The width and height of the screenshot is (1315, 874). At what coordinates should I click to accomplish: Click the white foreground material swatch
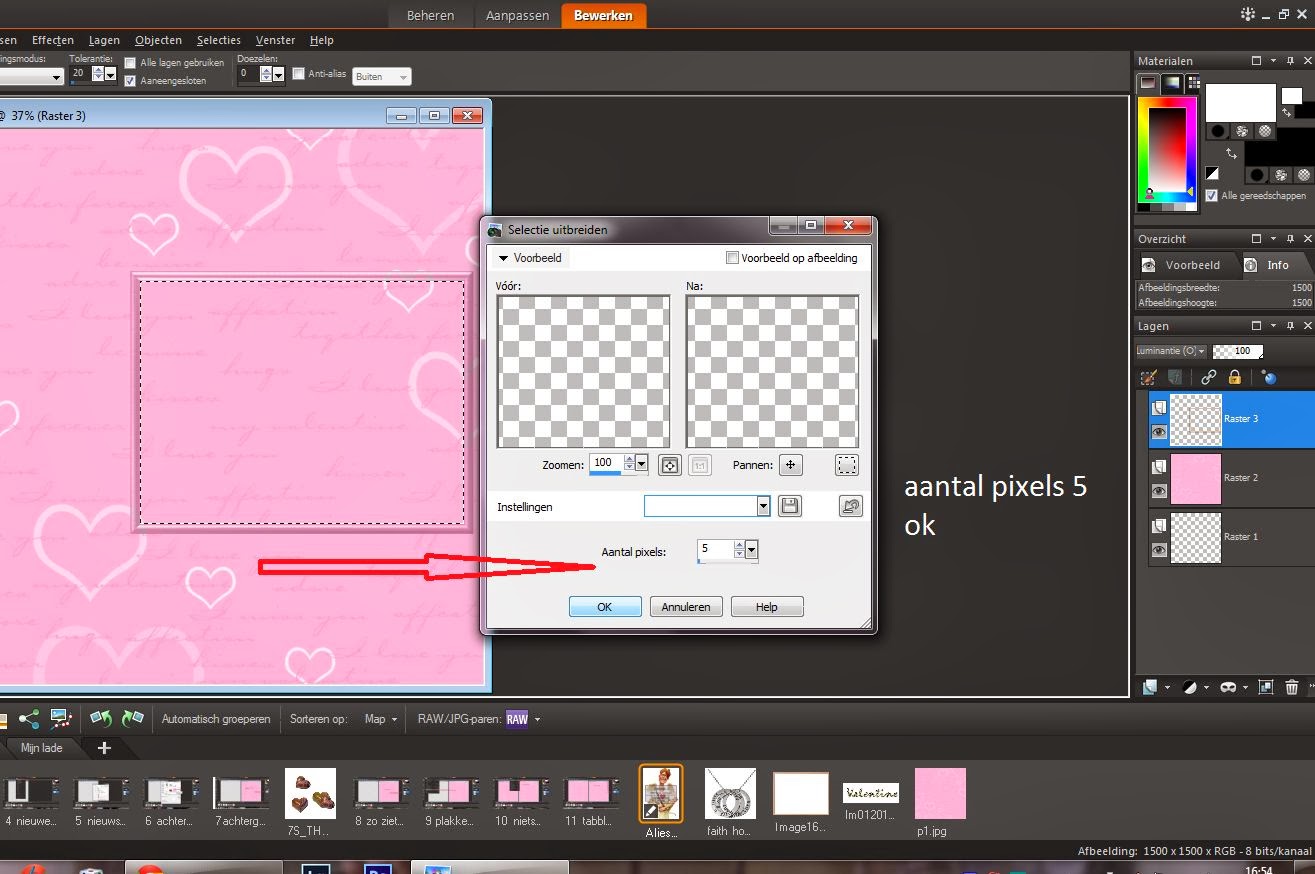[1240, 103]
